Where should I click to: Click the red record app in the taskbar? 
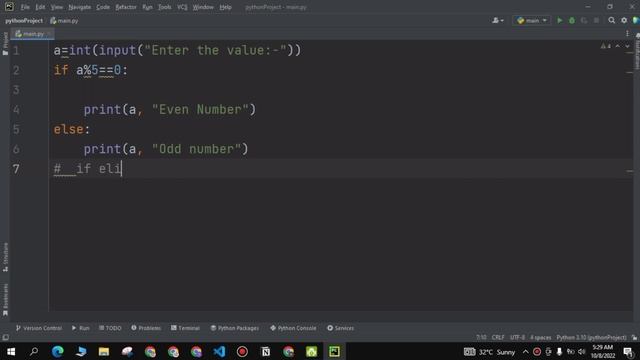pyautogui.click(x=242, y=351)
